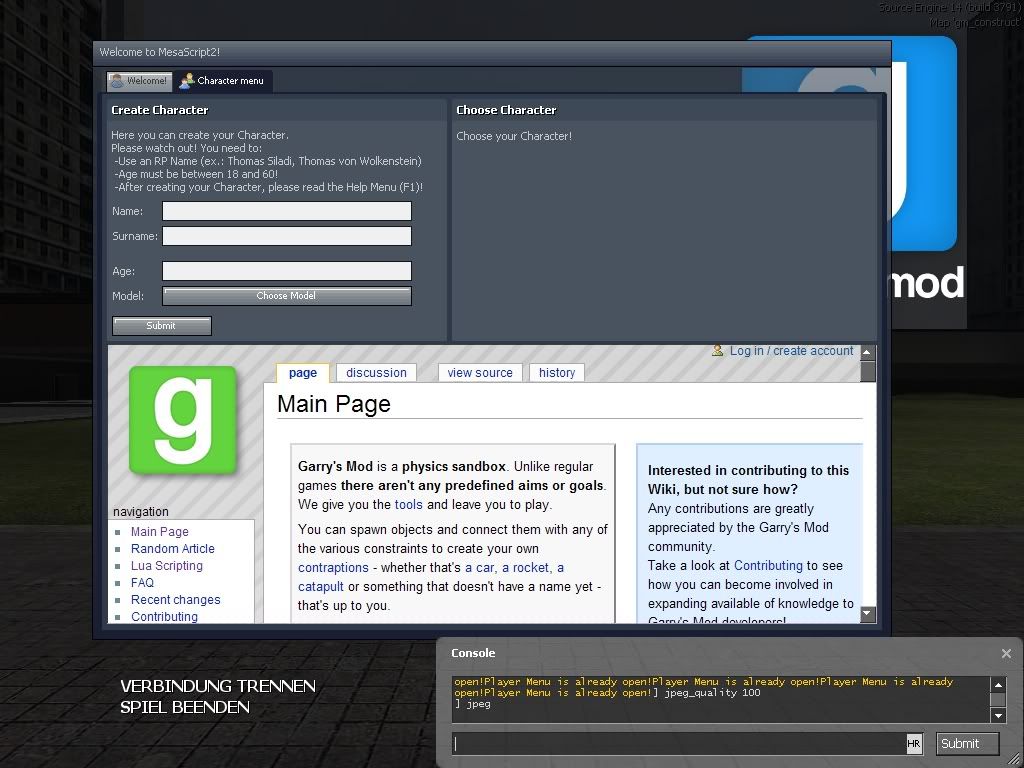This screenshot has height=768, width=1024.
Task: Click Log in / create account link
Action: (792, 351)
